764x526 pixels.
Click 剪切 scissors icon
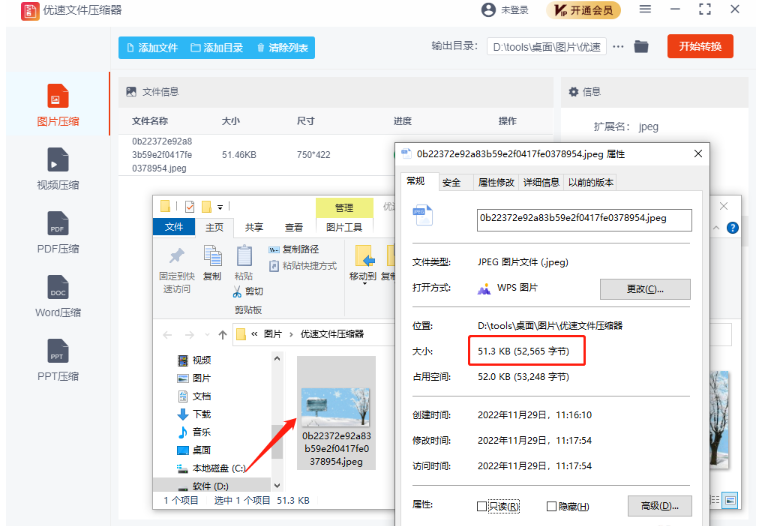tap(237, 291)
